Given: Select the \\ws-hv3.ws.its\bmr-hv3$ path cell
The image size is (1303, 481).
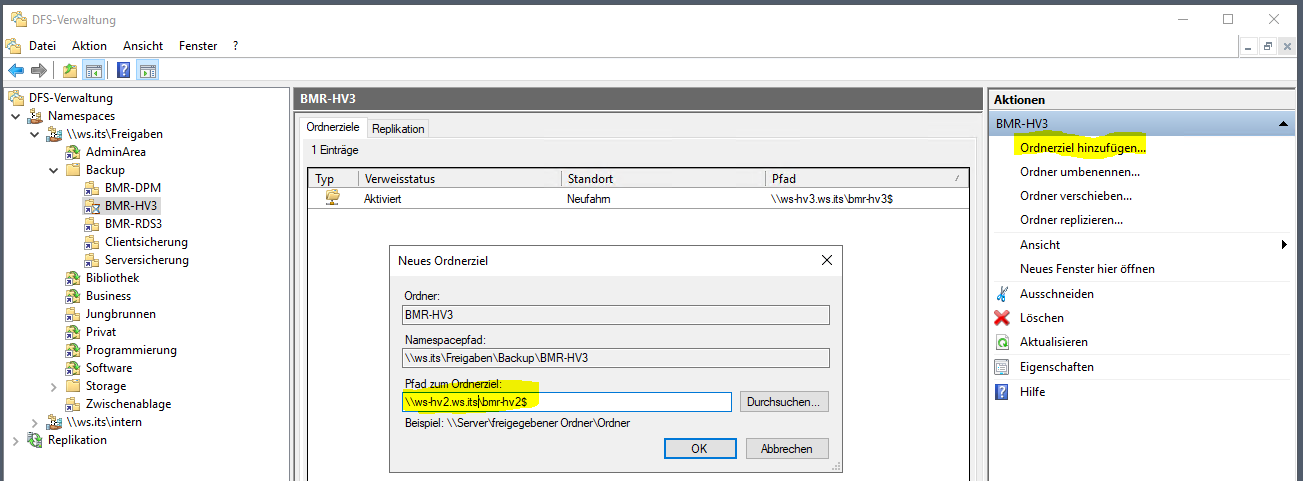Looking at the screenshot, I should [x=832, y=200].
